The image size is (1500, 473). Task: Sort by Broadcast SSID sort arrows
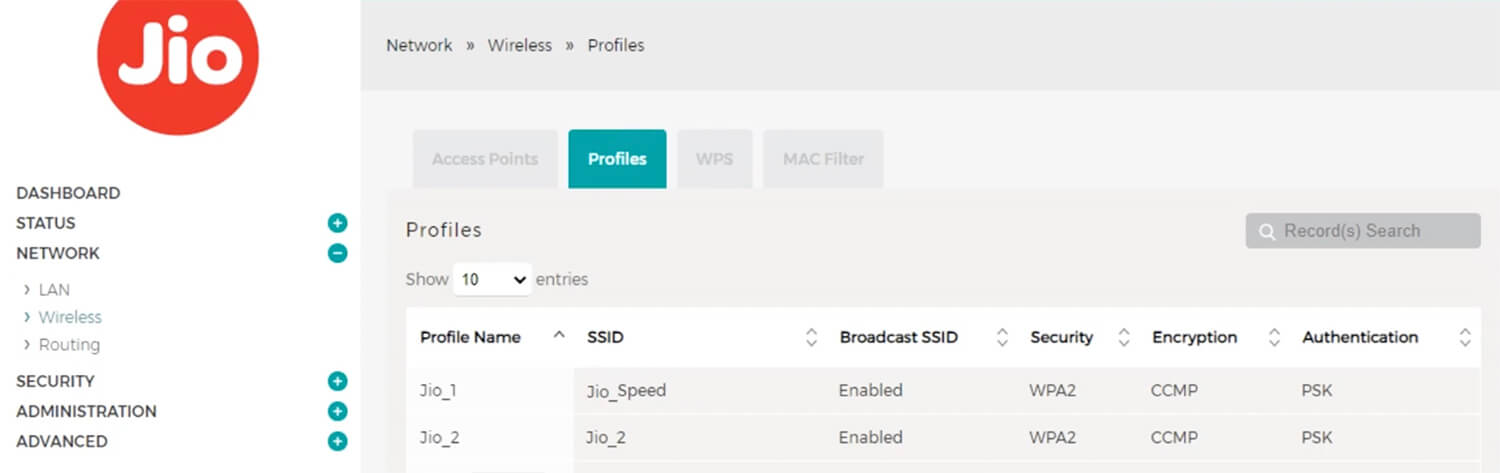(1002, 338)
